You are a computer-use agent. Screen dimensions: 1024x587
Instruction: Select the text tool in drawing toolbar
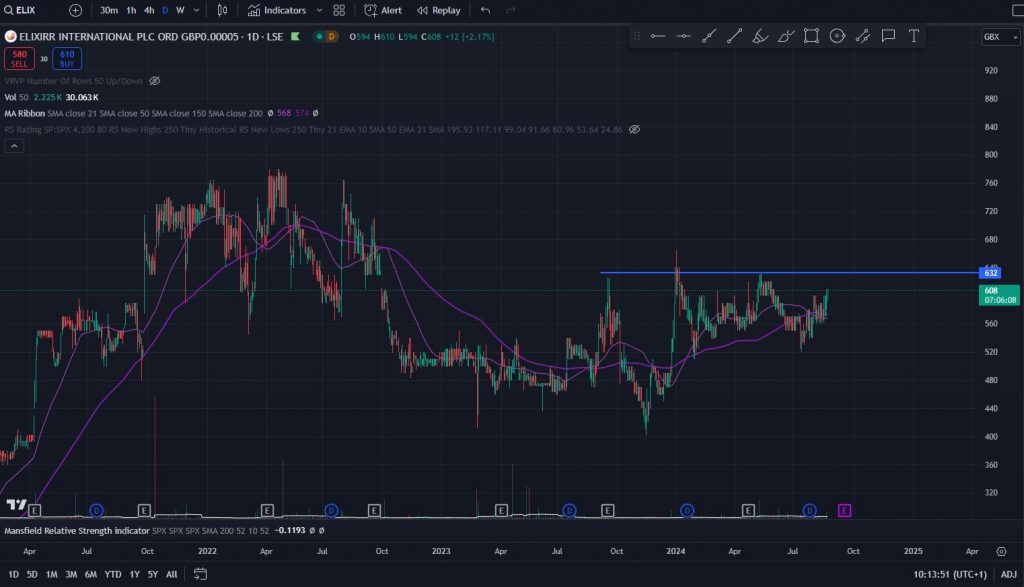[x=914, y=36]
